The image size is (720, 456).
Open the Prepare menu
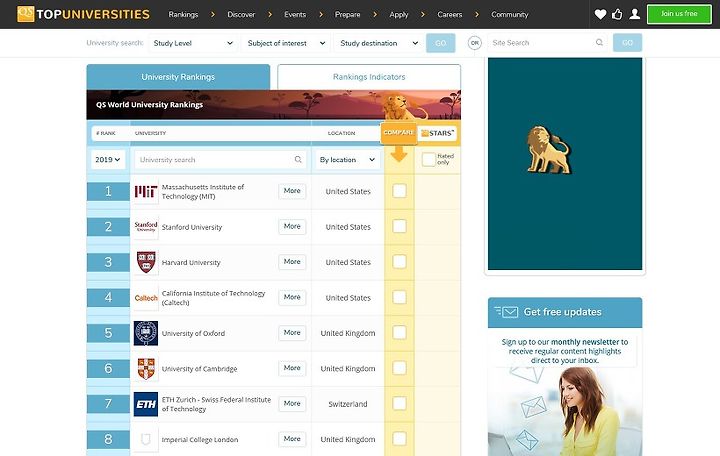pos(348,15)
